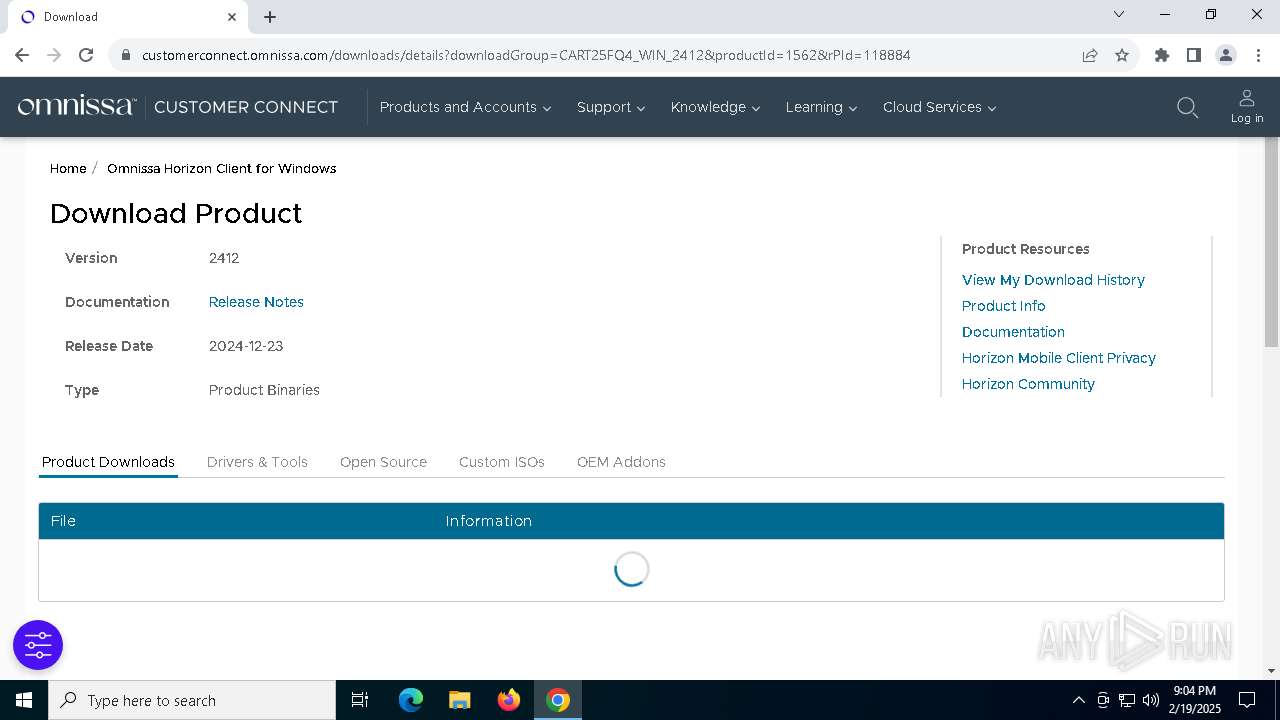Click CUSTOMER CONNECT header text

[246, 107]
